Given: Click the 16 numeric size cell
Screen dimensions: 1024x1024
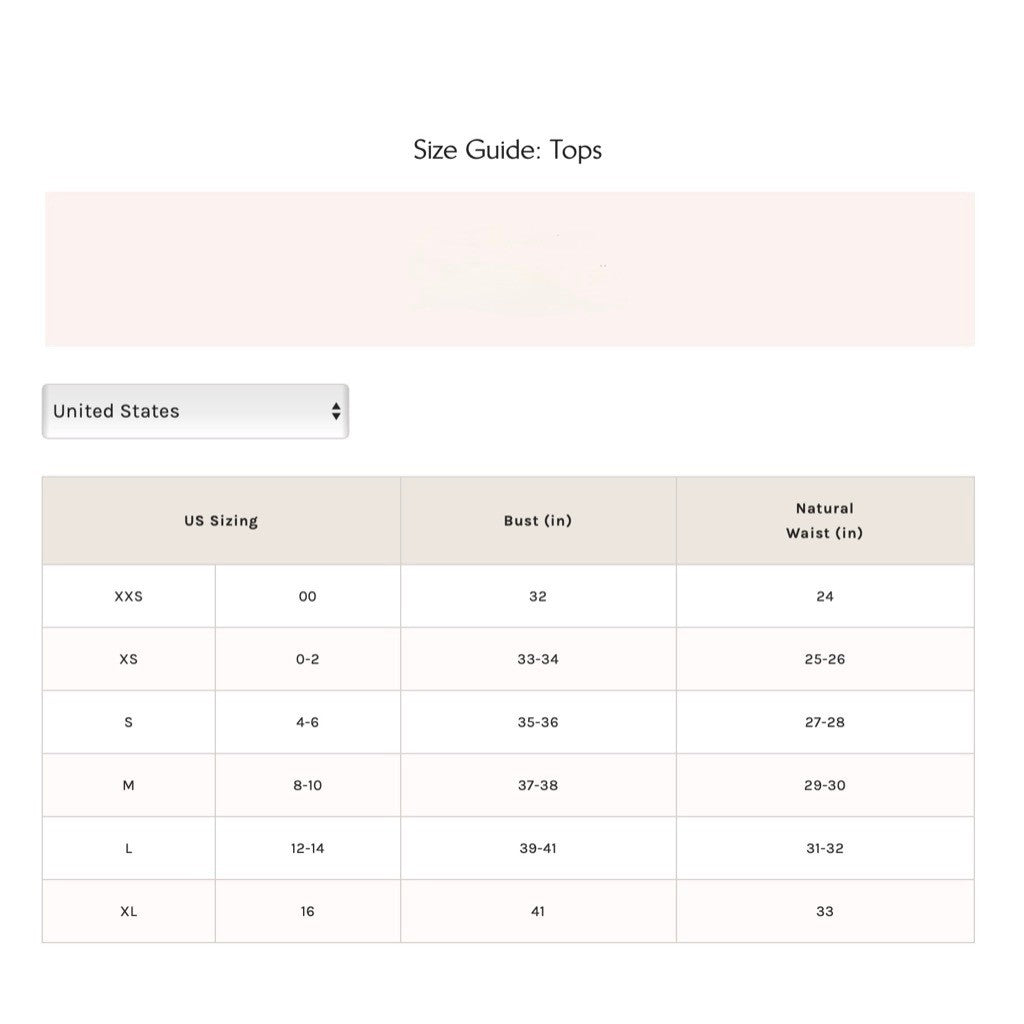Looking at the screenshot, I should coord(308,911).
